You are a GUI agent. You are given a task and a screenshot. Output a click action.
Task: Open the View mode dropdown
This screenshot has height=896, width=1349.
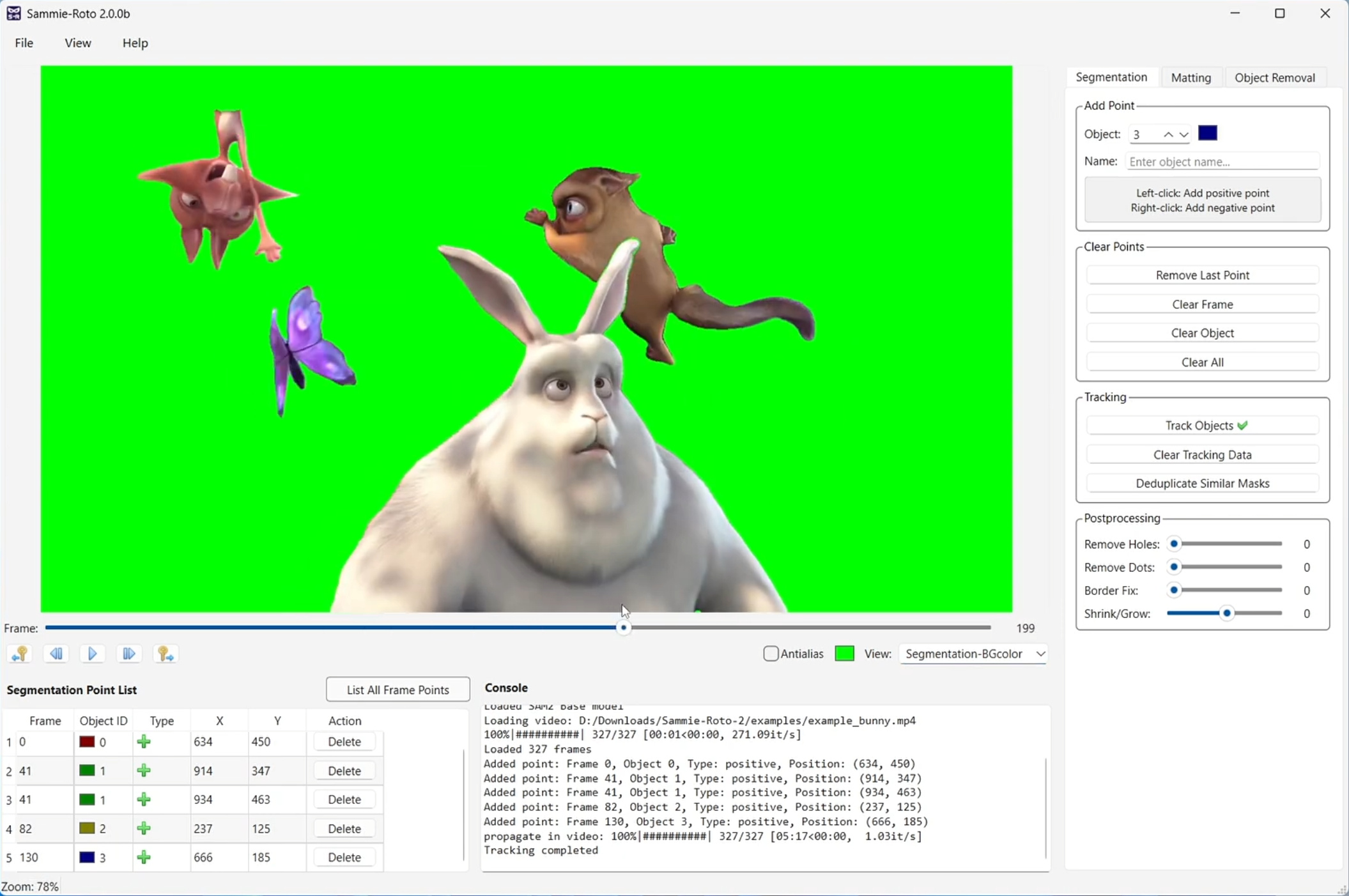(973, 654)
